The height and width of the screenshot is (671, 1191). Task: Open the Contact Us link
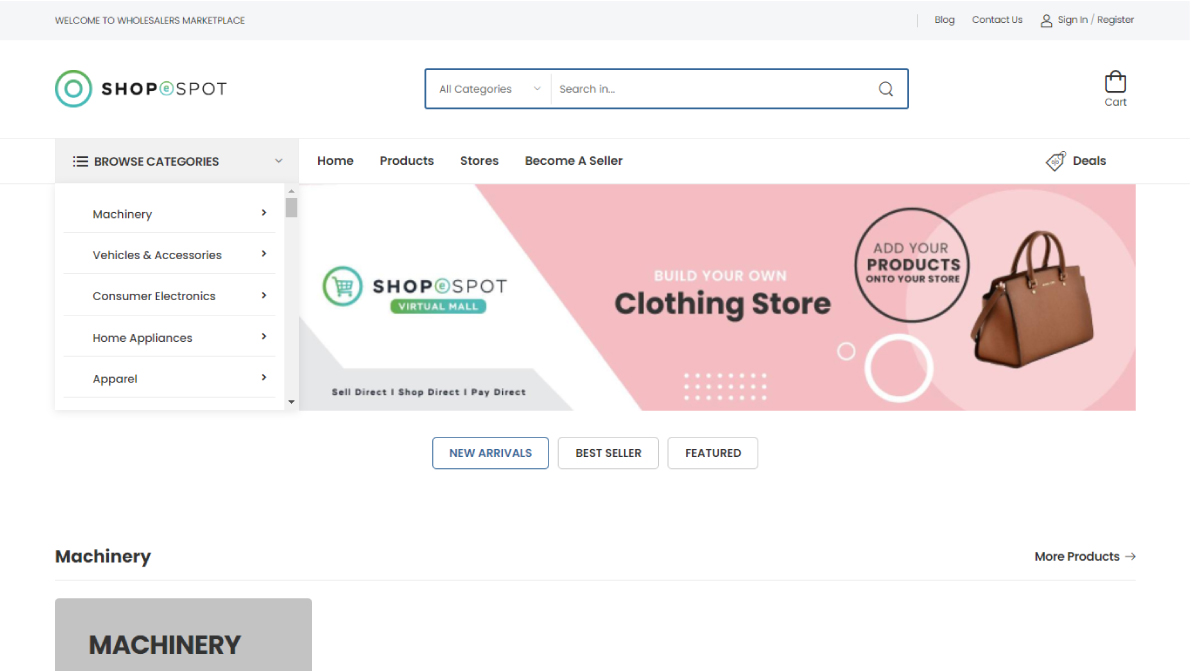click(996, 20)
